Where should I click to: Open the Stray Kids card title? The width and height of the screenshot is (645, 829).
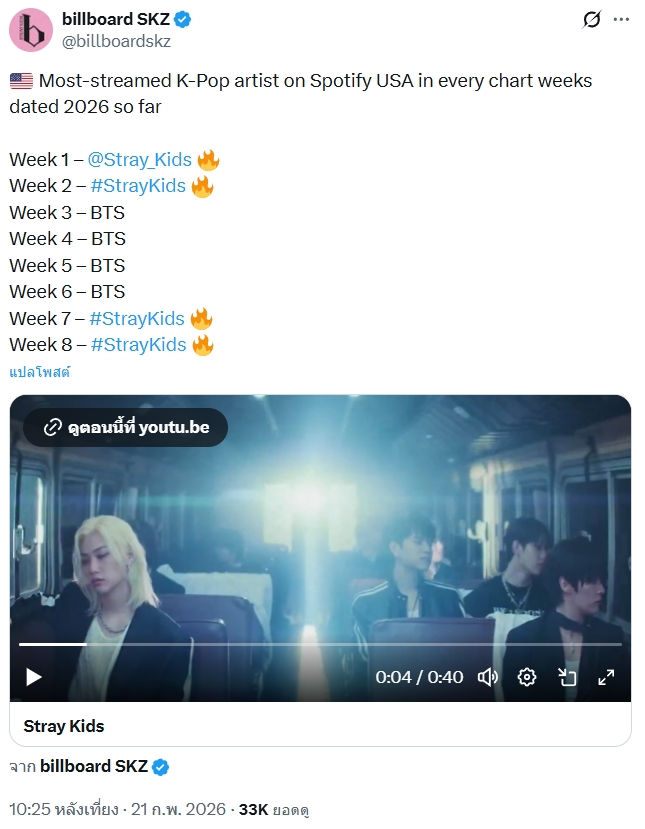64,726
